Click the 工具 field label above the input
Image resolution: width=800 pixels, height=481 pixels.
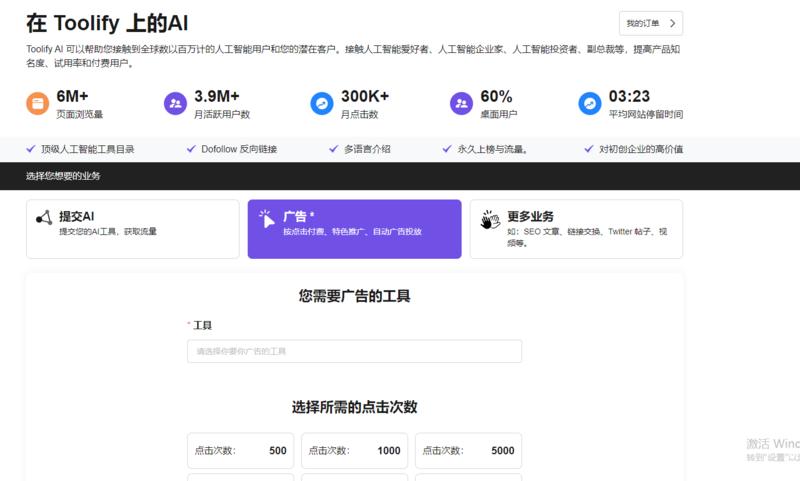(203, 325)
